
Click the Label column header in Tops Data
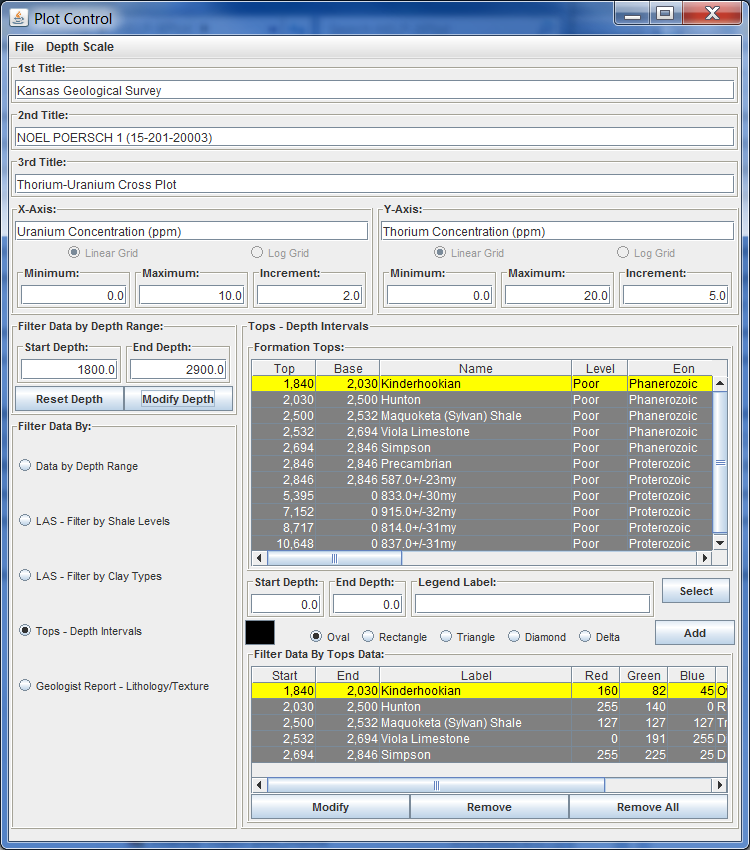476,675
